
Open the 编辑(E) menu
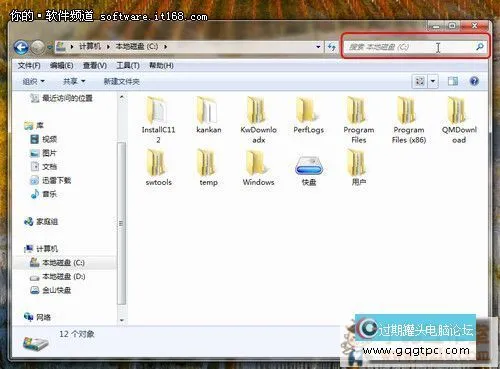61,66
